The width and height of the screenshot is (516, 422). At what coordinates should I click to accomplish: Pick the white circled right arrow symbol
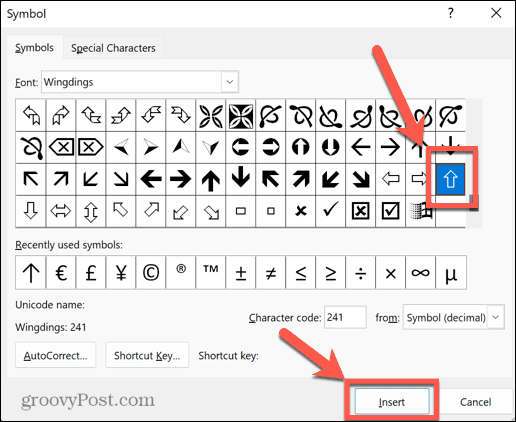[270, 147]
